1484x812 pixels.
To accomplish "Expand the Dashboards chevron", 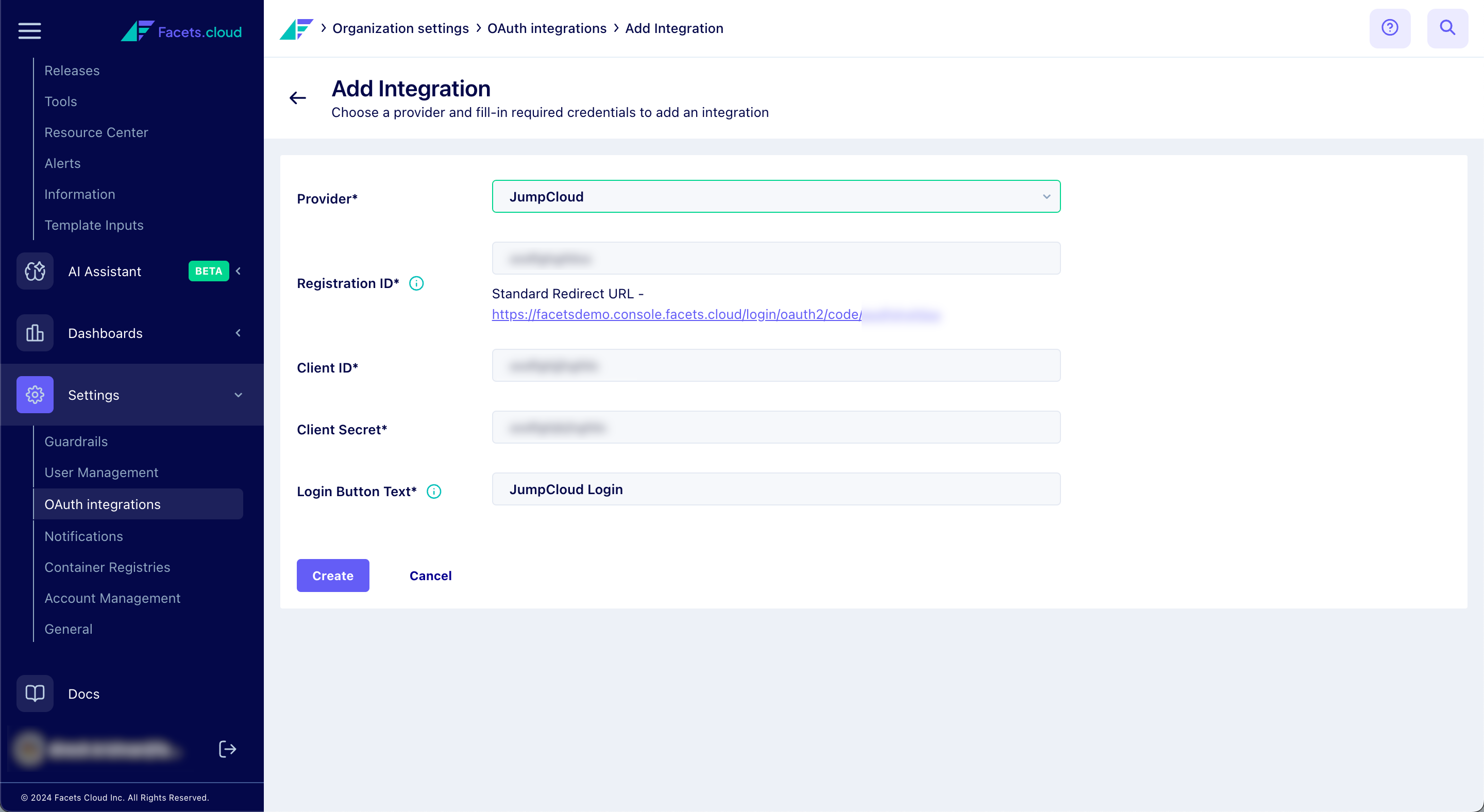I will click(239, 333).
